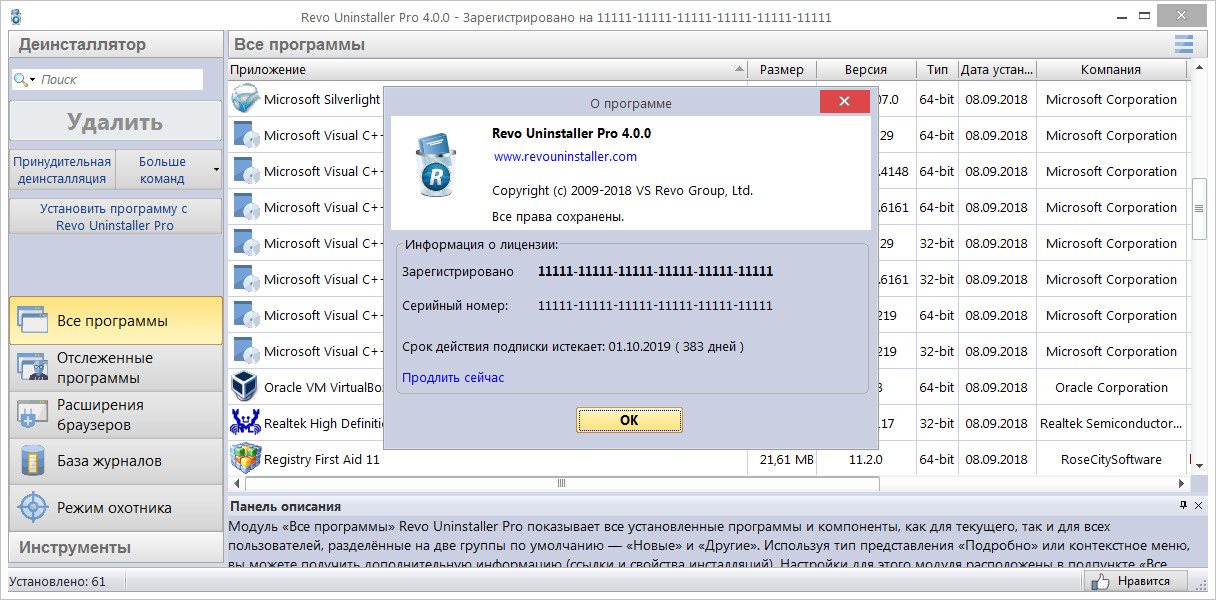Viewport: 1216px width, 600px height.
Task: Open the Logs Database section
Action: (115, 461)
